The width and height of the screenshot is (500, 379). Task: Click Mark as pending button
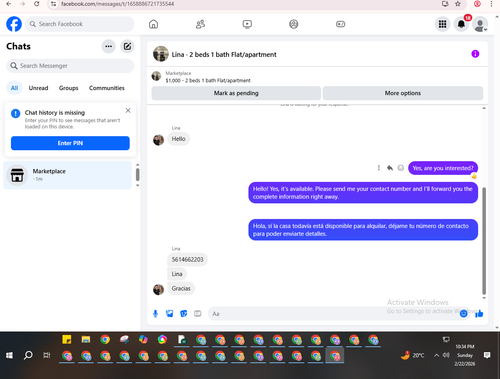[x=236, y=93]
